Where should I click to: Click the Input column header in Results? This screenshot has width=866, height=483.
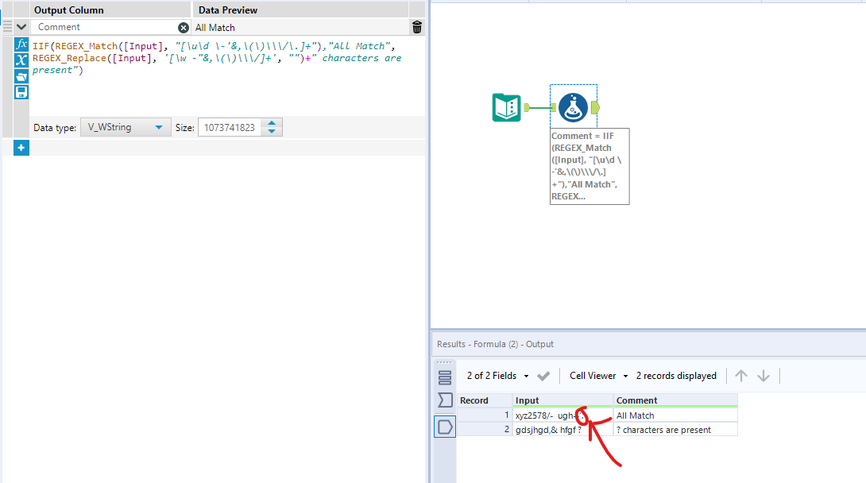click(x=563, y=400)
